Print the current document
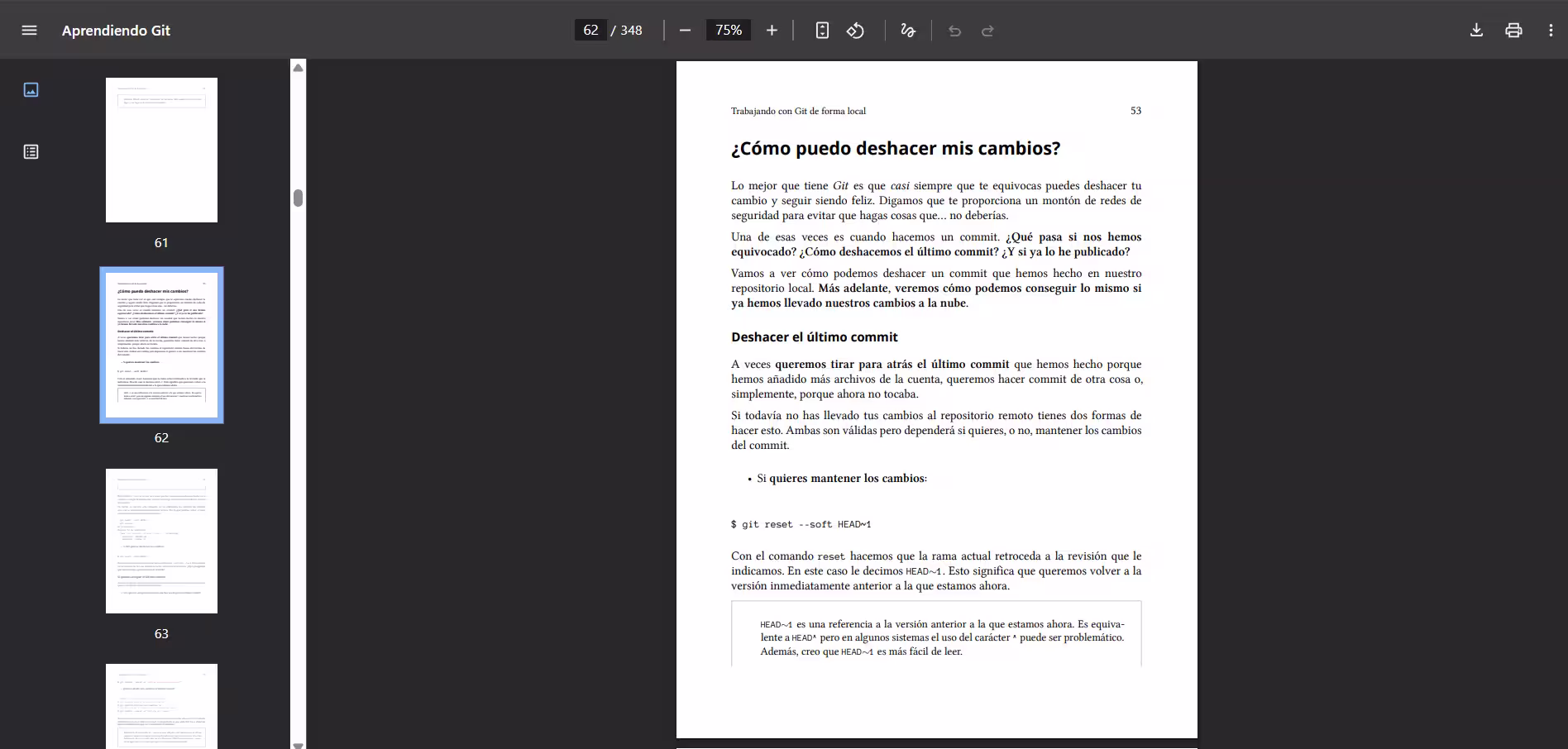1568x749 pixels. pyautogui.click(x=1513, y=31)
